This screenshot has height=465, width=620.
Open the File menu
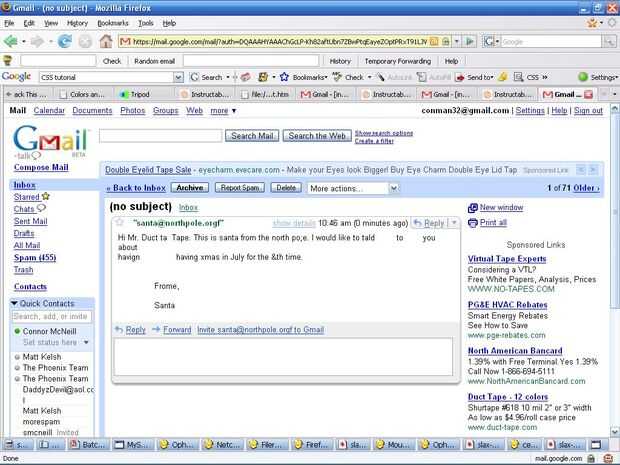click(9, 23)
